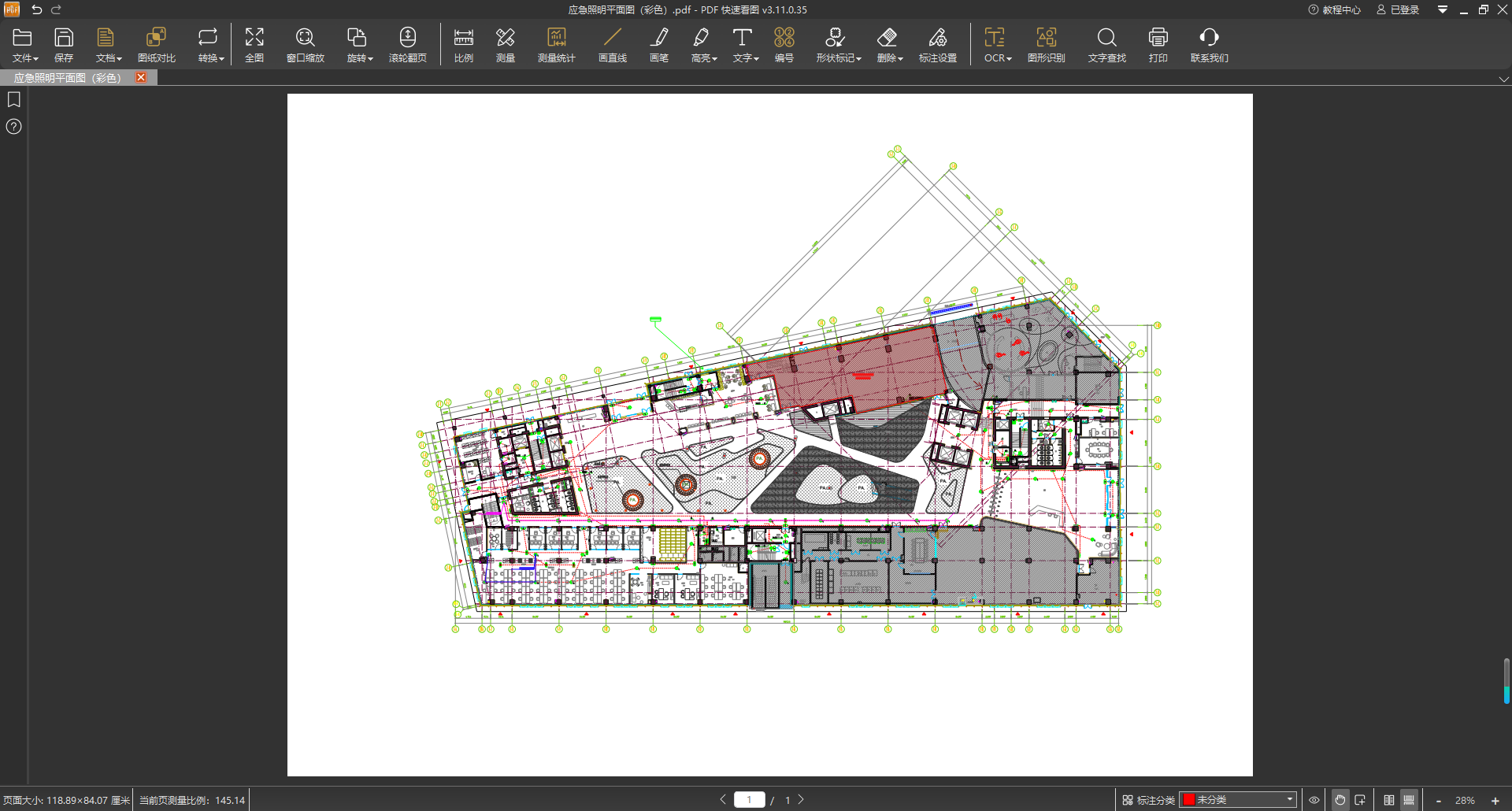Choose the 画笔 pen tool
Image resolution: width=1512 pixels, height=811 pixels.
point(659,45)
